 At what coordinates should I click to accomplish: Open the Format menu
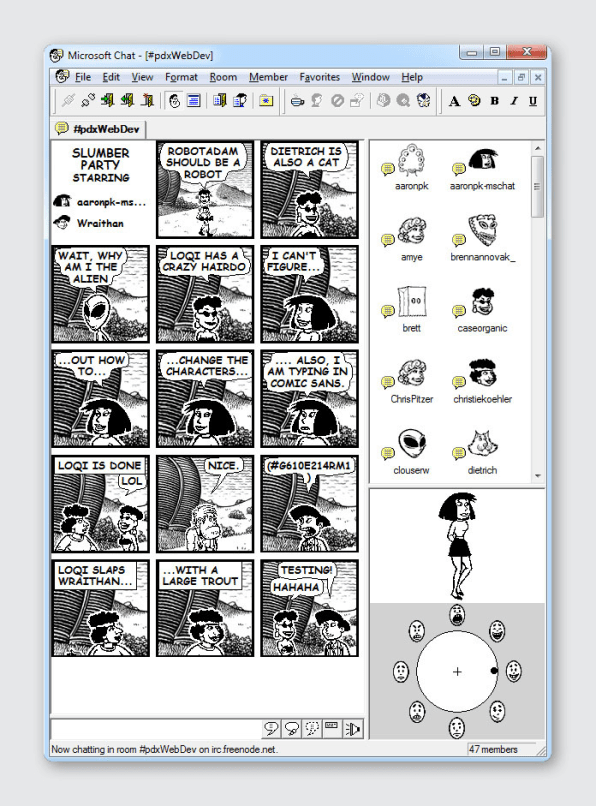click(x=181, y=77)
